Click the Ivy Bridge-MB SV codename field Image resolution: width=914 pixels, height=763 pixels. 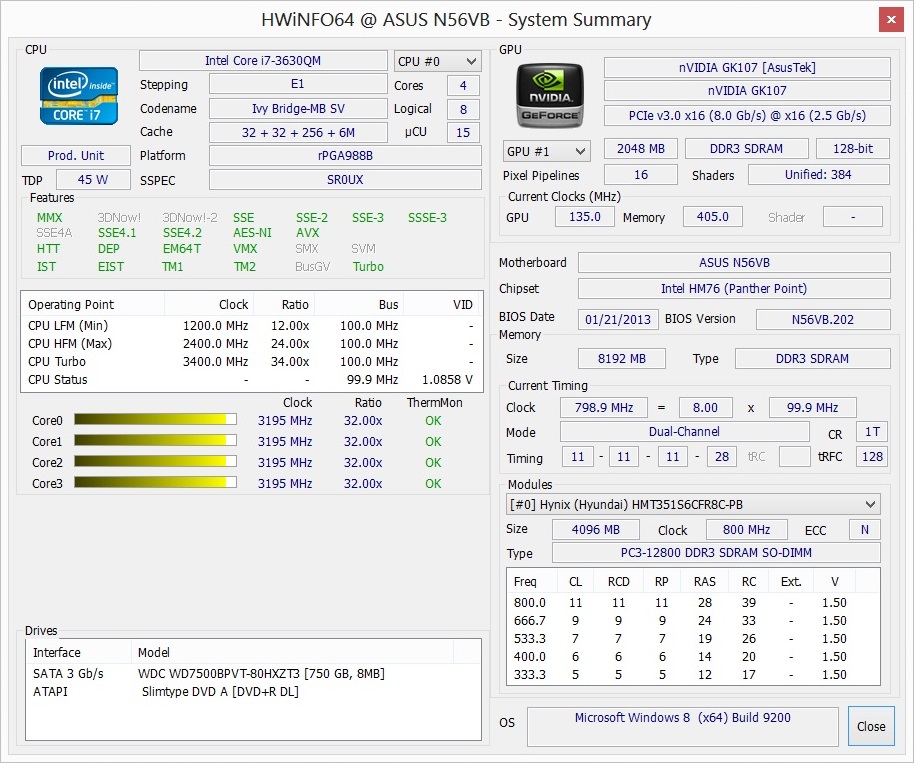click(298, 108)
